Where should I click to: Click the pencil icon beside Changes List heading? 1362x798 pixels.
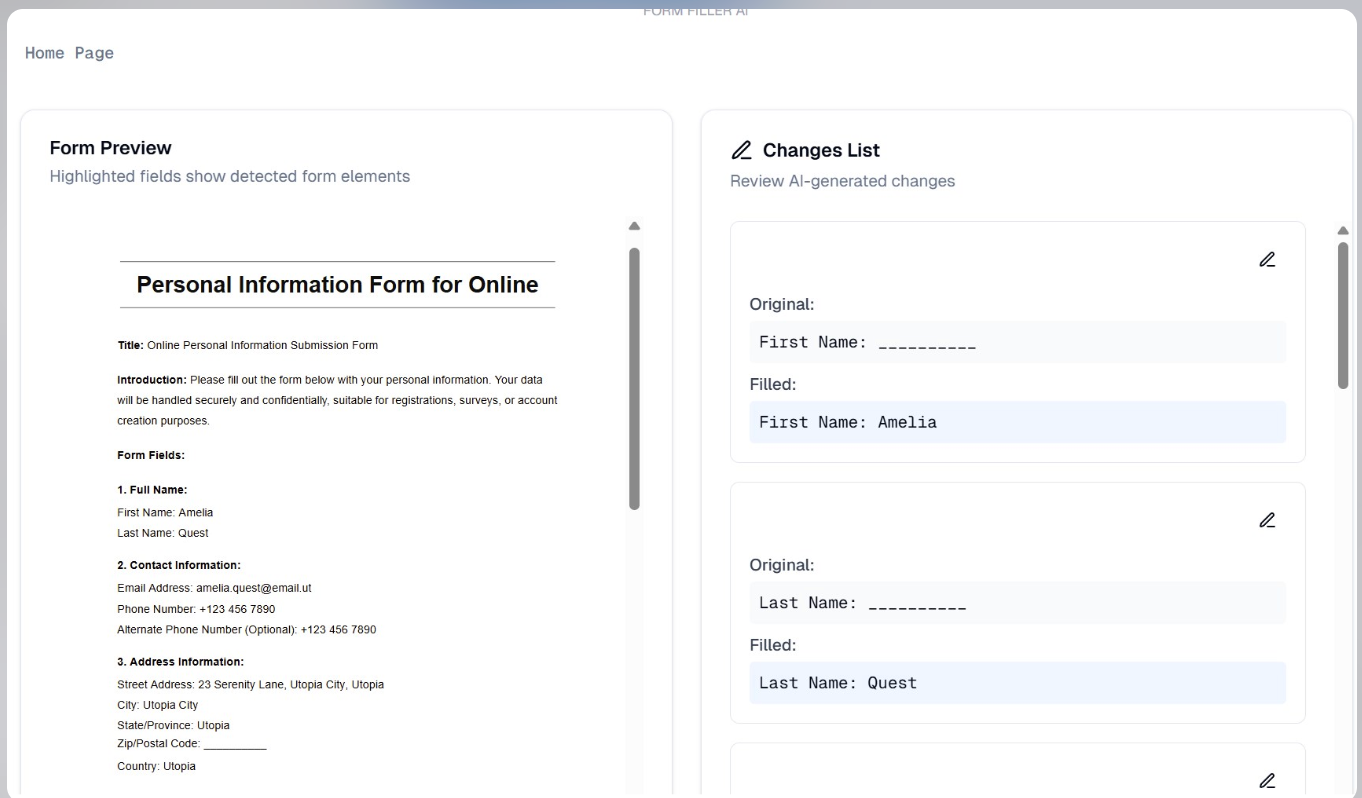point(741,151)
